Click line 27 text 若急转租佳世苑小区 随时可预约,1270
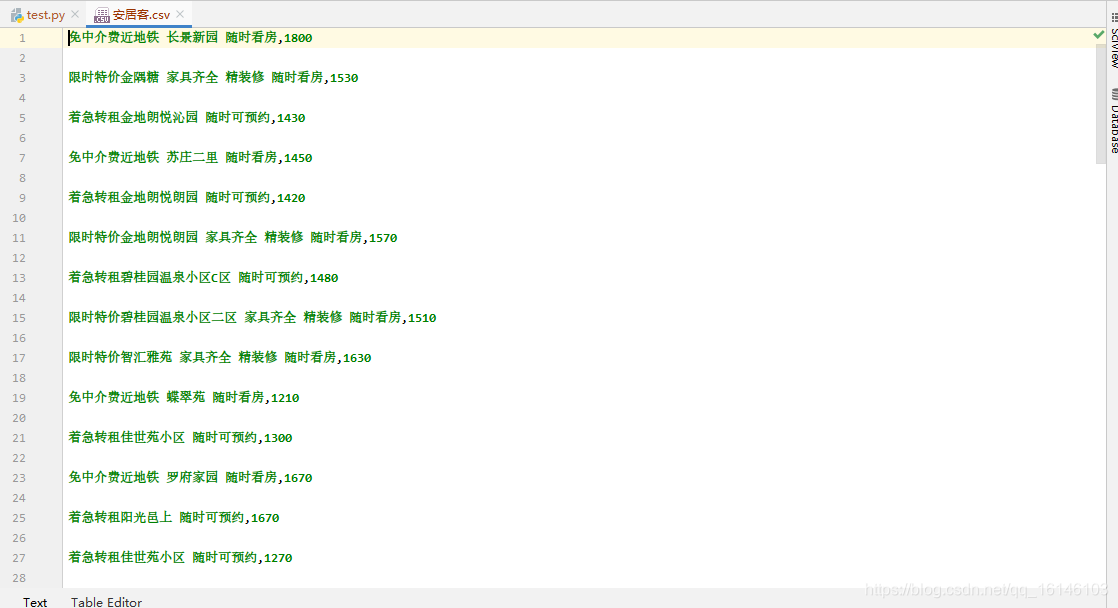Image resolution: width=1118 pixels, height=608 pixels. pos(180,557)
